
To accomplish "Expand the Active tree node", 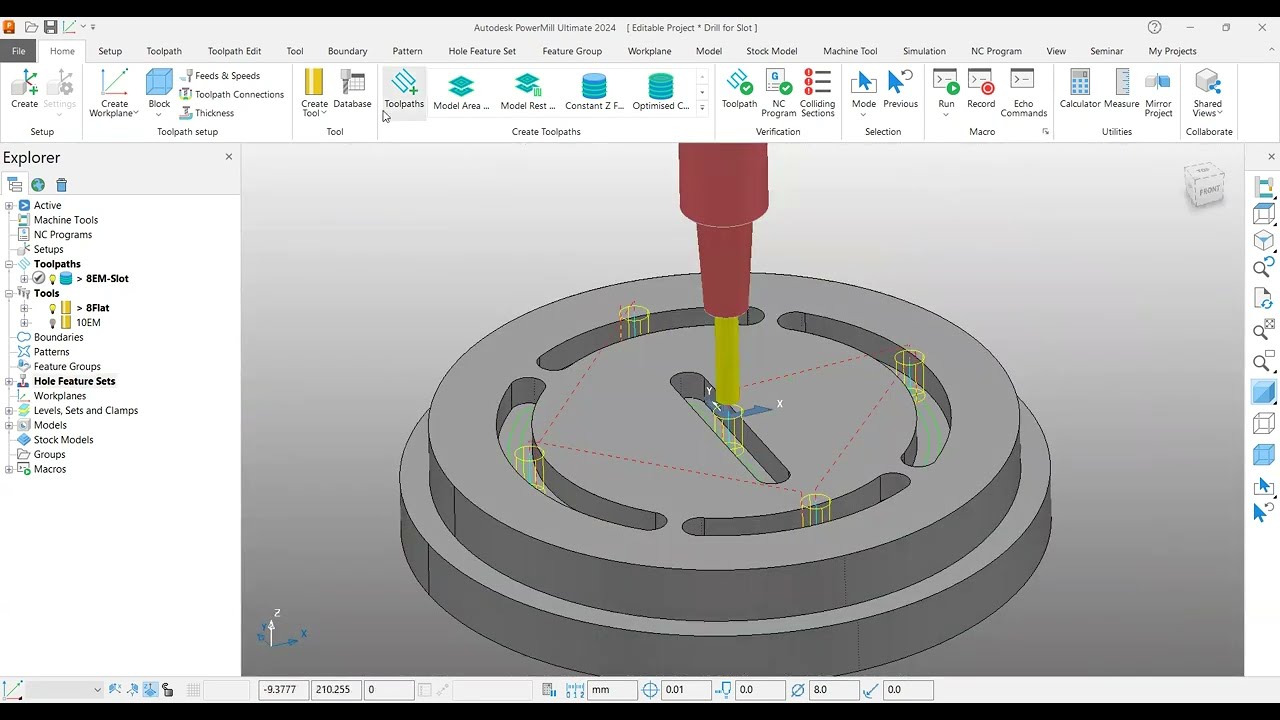I will pyautogui.click(x=9, y=205).
